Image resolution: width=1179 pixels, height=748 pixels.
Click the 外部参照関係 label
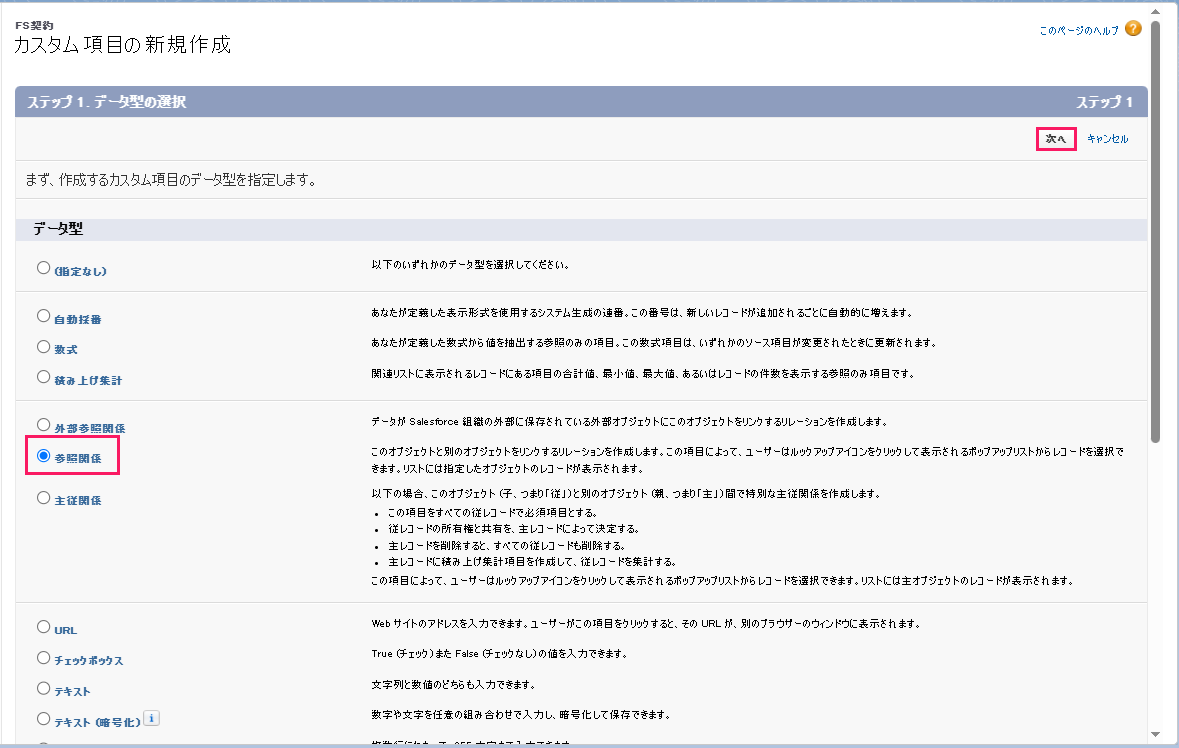click(89, 429)
